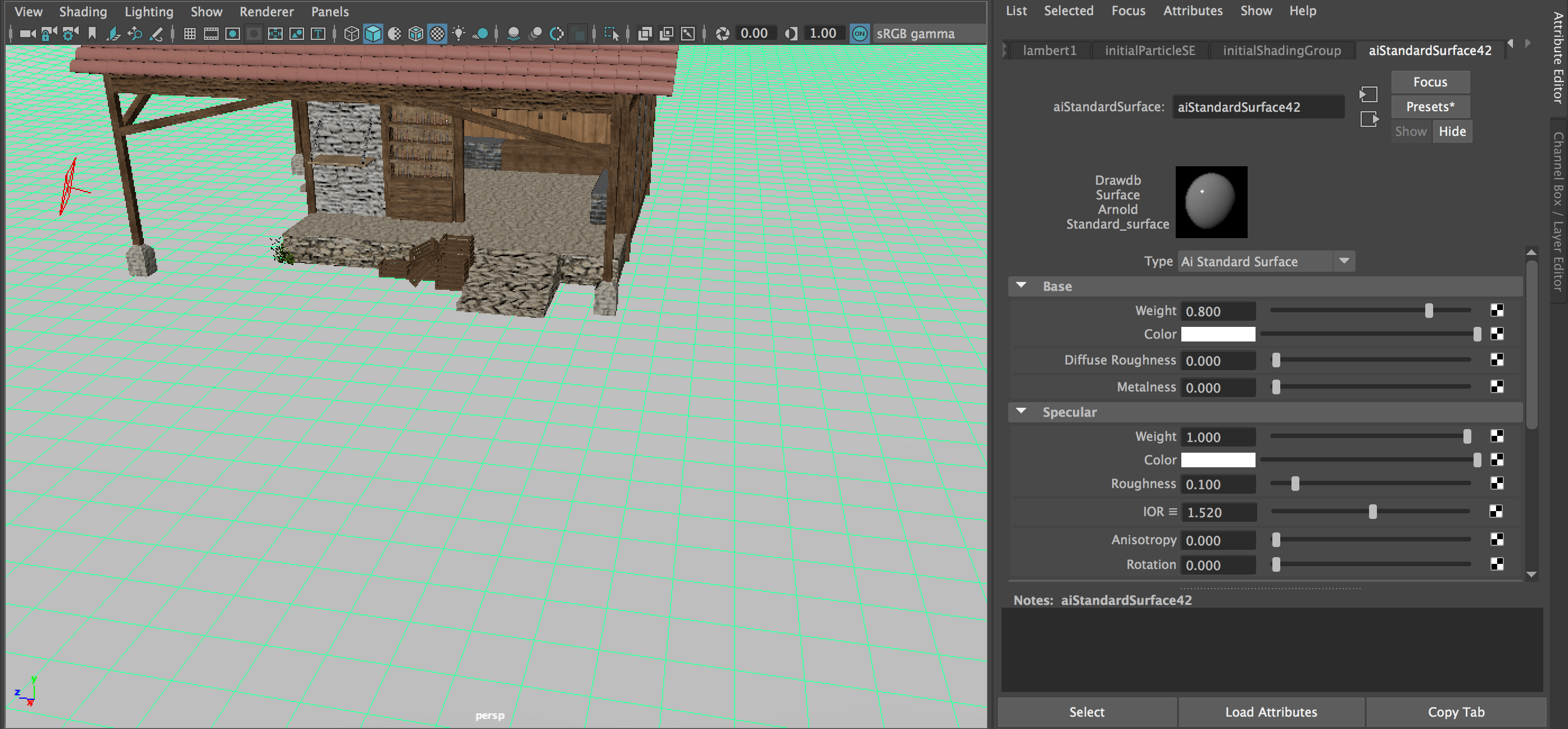This screenshot has height=729, width=1568.
Task: Toggle the grid display icon
Action: pos(190,34)
